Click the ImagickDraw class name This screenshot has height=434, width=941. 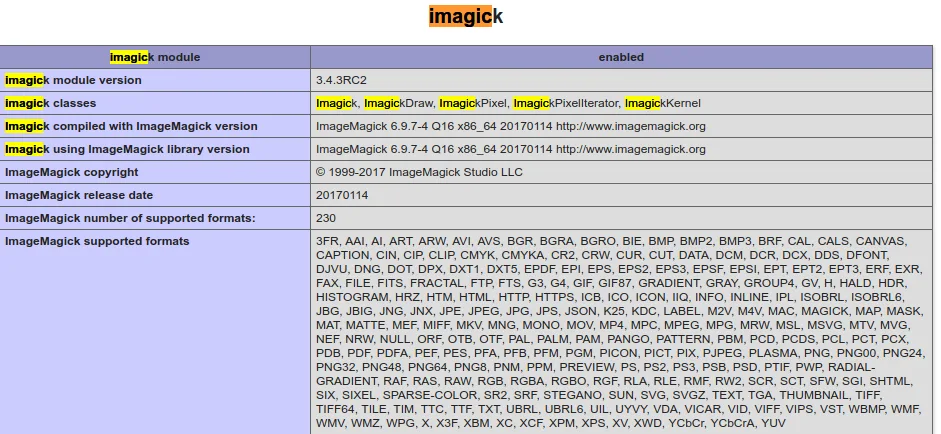pyautogui.click(x=398, y=103)
